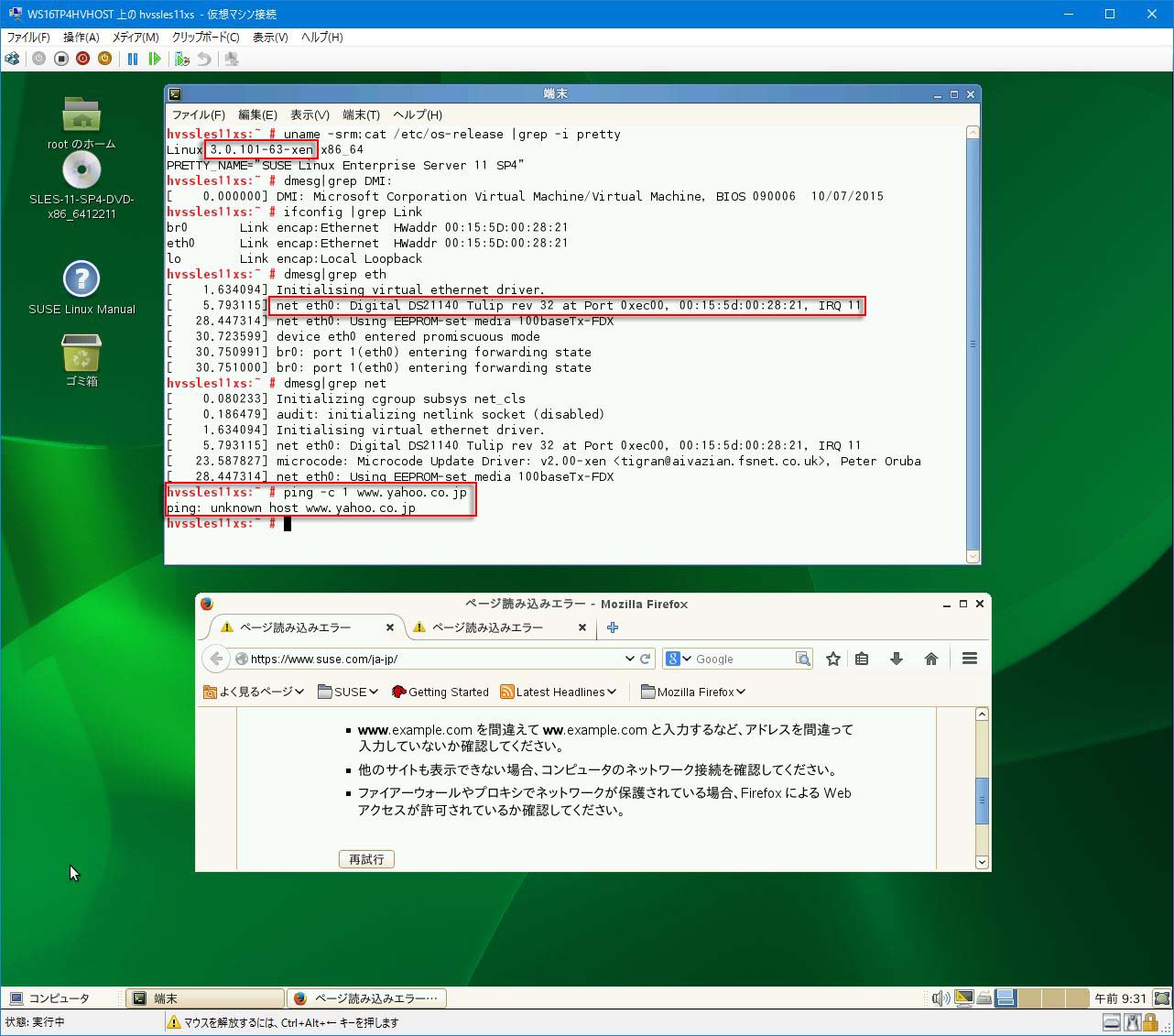Click the orange Save state toolbar icon
Screen dimensions: 1174x1036
[x=105, y=59]
